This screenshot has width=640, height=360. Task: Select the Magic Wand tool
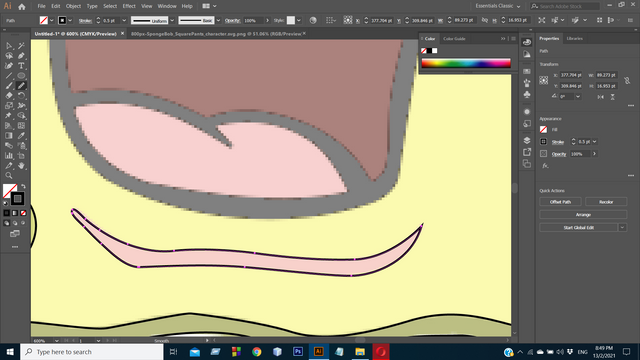21,46
